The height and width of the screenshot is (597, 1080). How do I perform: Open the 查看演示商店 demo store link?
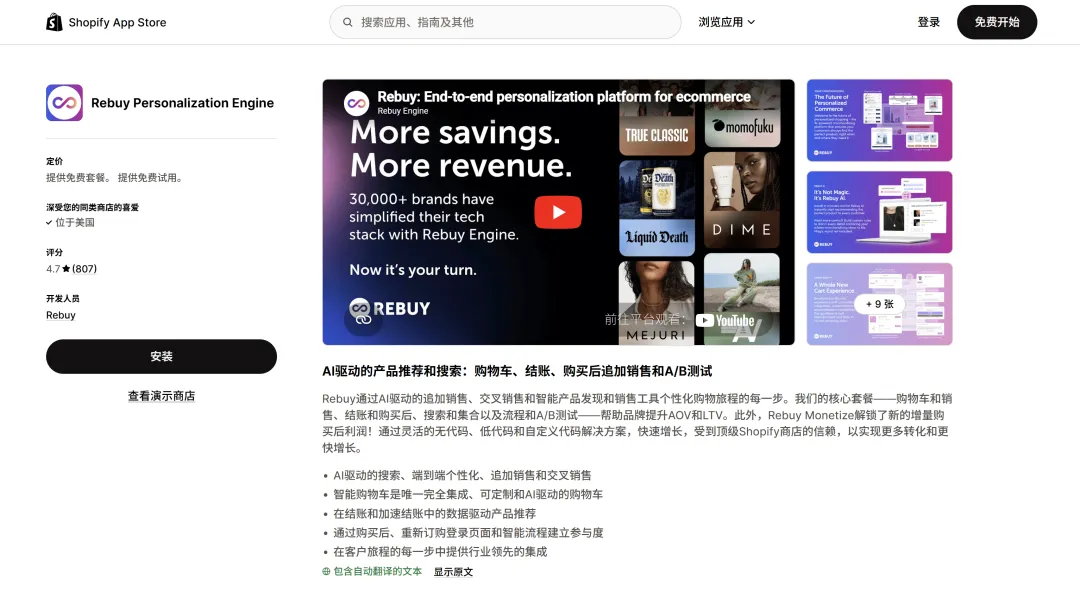coord(161,396)
